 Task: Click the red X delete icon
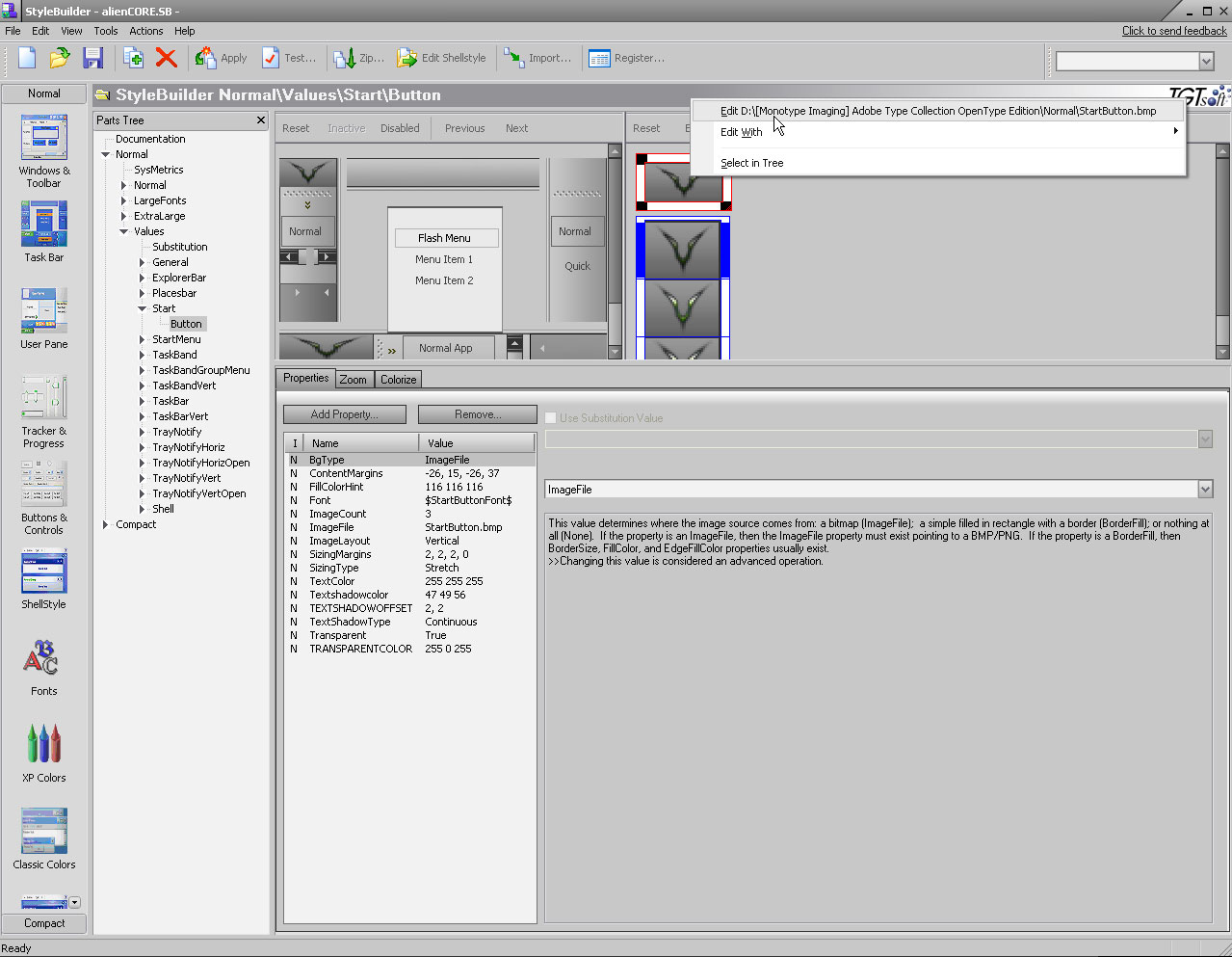point(167,58)
